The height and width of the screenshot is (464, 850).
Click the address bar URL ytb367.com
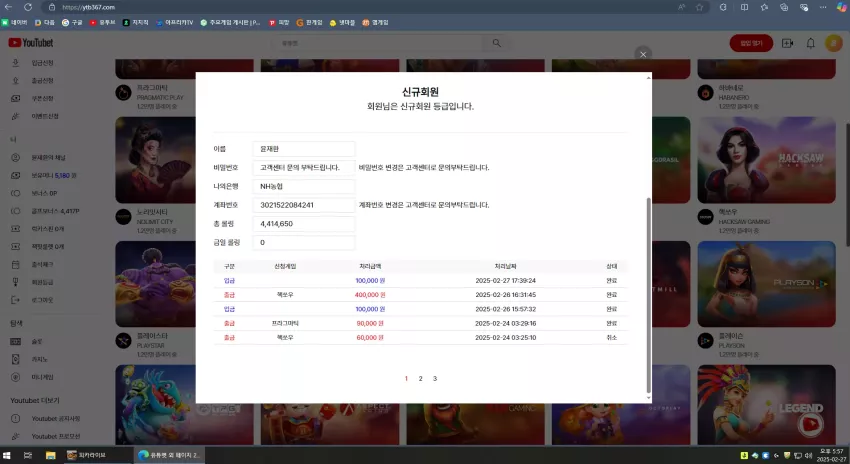[88, 7]
